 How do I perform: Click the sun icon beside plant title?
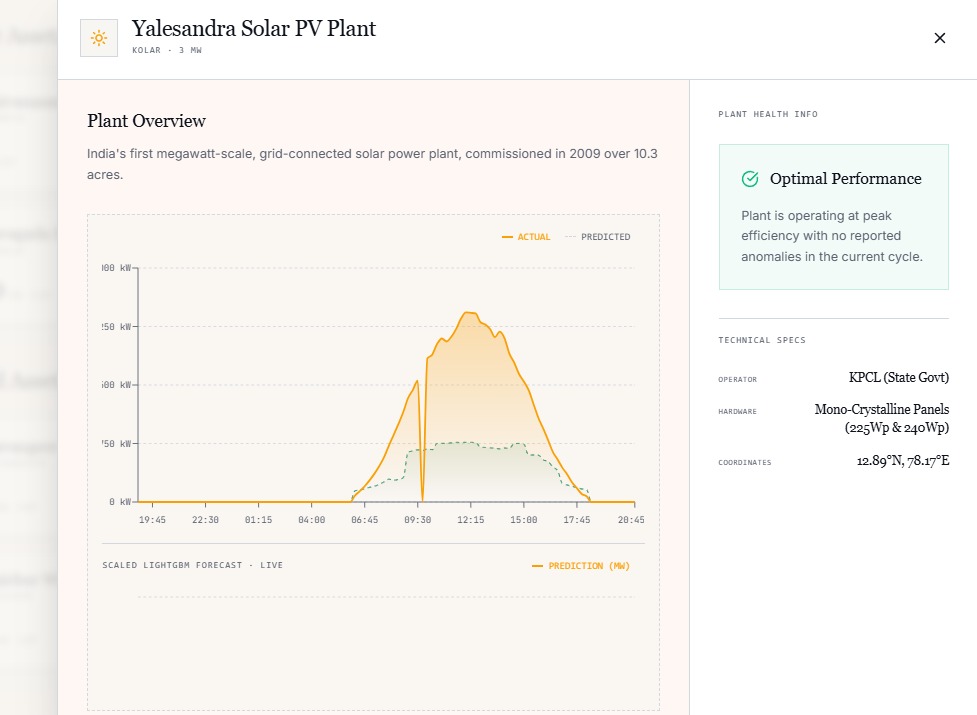pyautogui.click(x=98, y=38)
